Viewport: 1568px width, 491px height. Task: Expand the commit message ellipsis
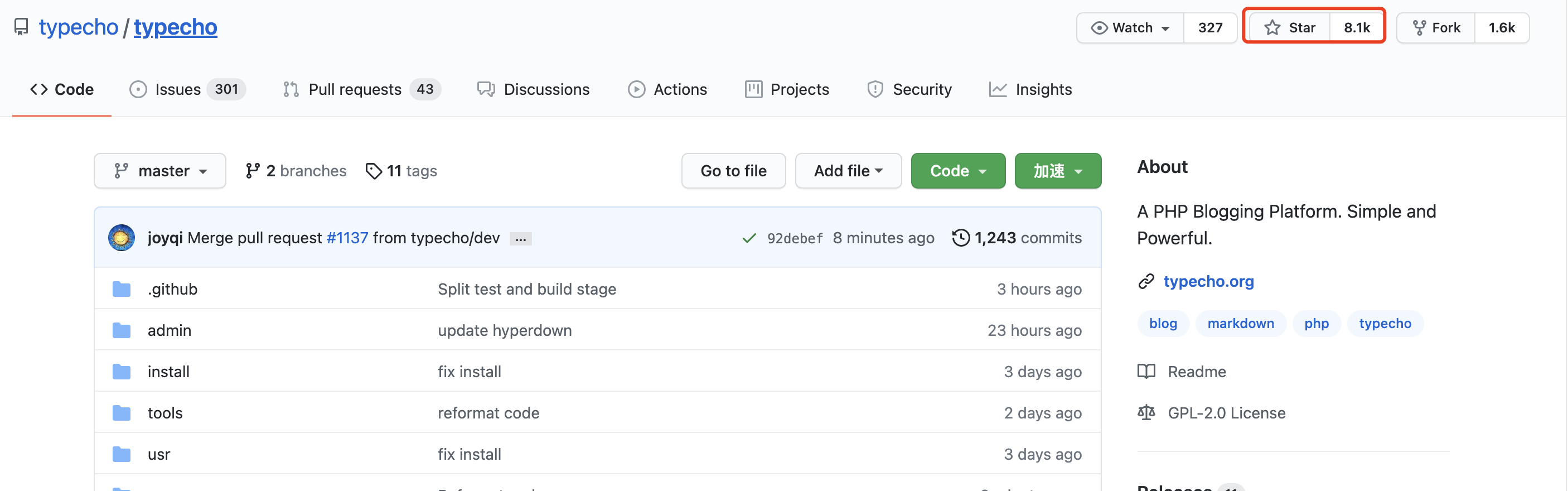pyautogui.click(x=520, y=239)
